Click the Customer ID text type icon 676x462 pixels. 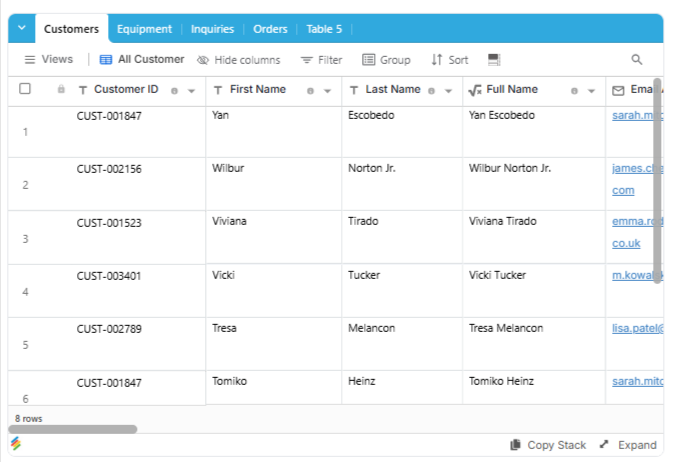(83, 90)
